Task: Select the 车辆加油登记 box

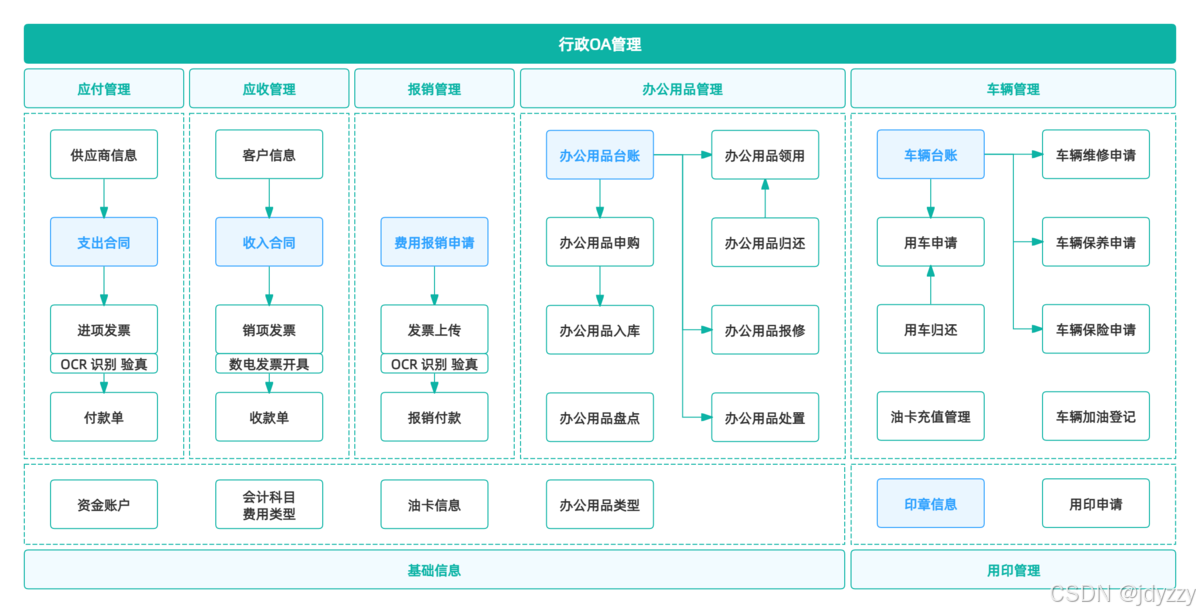Action: pyautogui.click(x=1096, y=417)
